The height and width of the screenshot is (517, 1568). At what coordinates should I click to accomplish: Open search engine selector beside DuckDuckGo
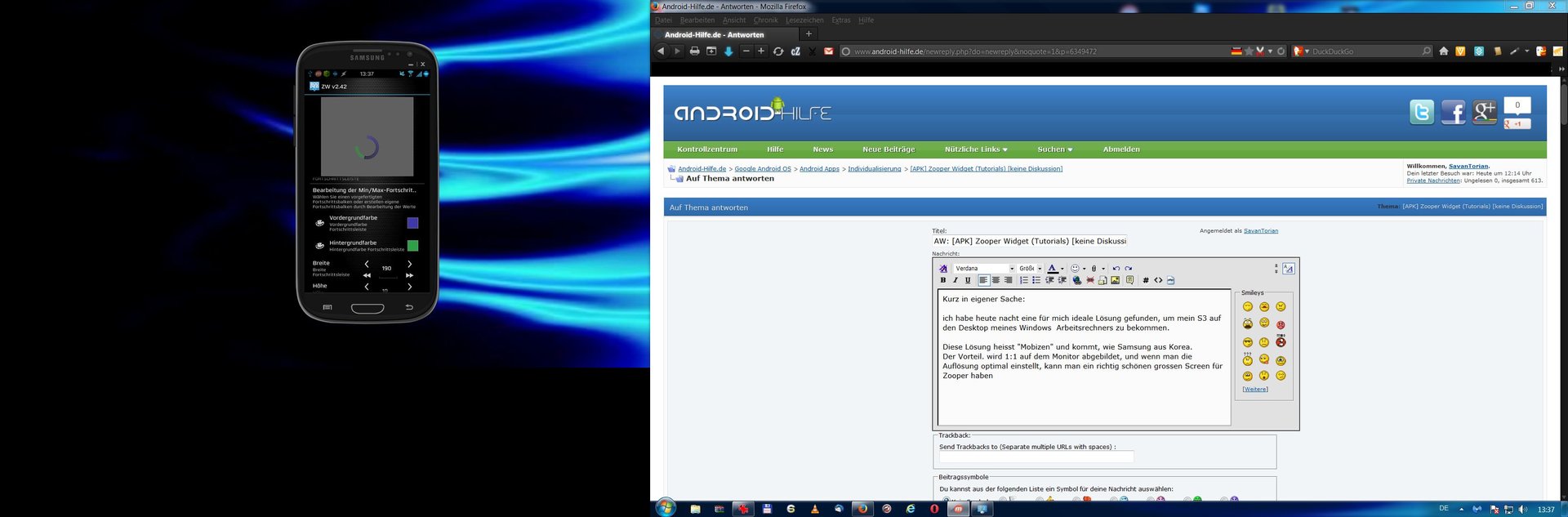(x=1300, y=51)
